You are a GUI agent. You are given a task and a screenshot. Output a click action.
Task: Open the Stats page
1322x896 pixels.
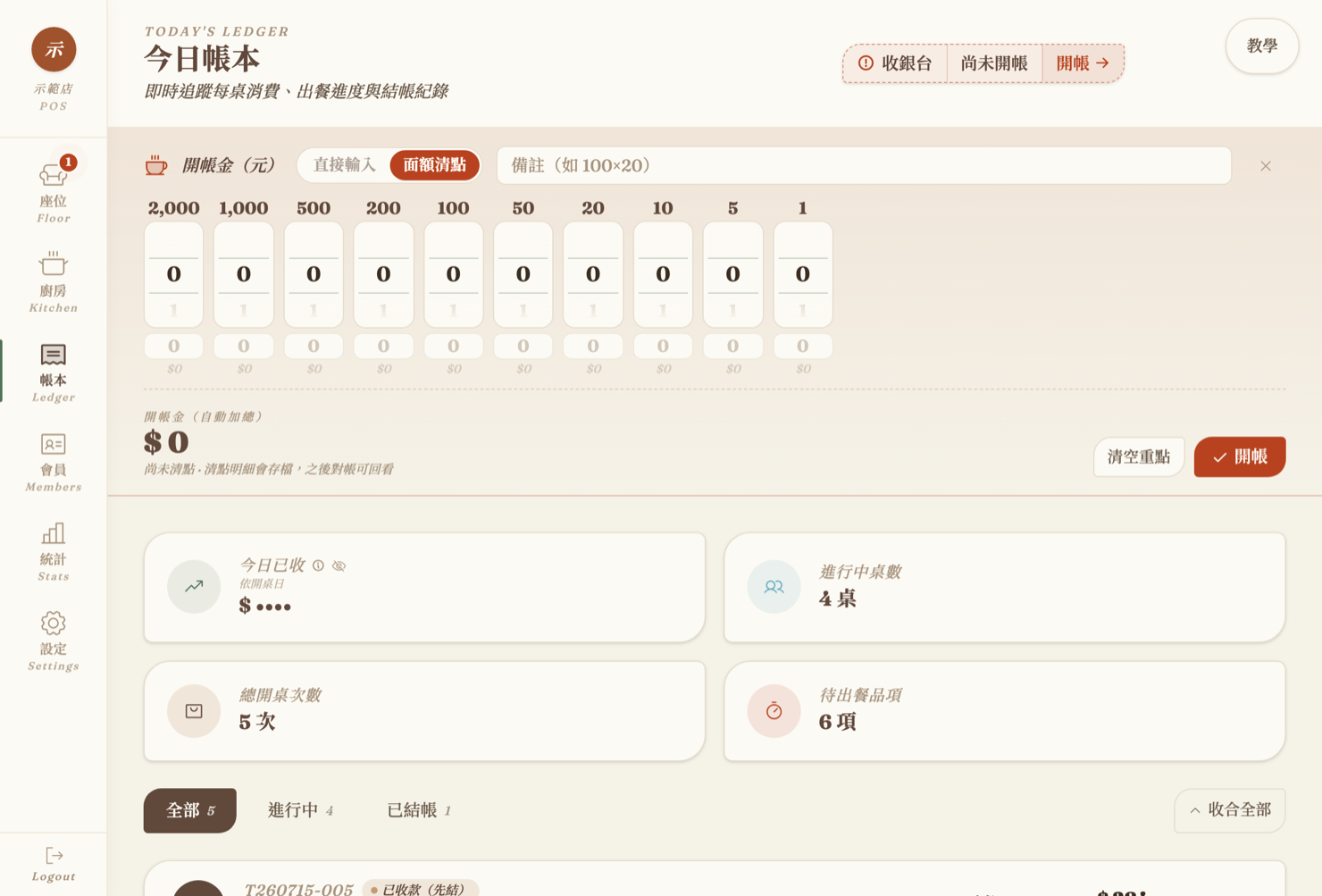coord(54,550)
